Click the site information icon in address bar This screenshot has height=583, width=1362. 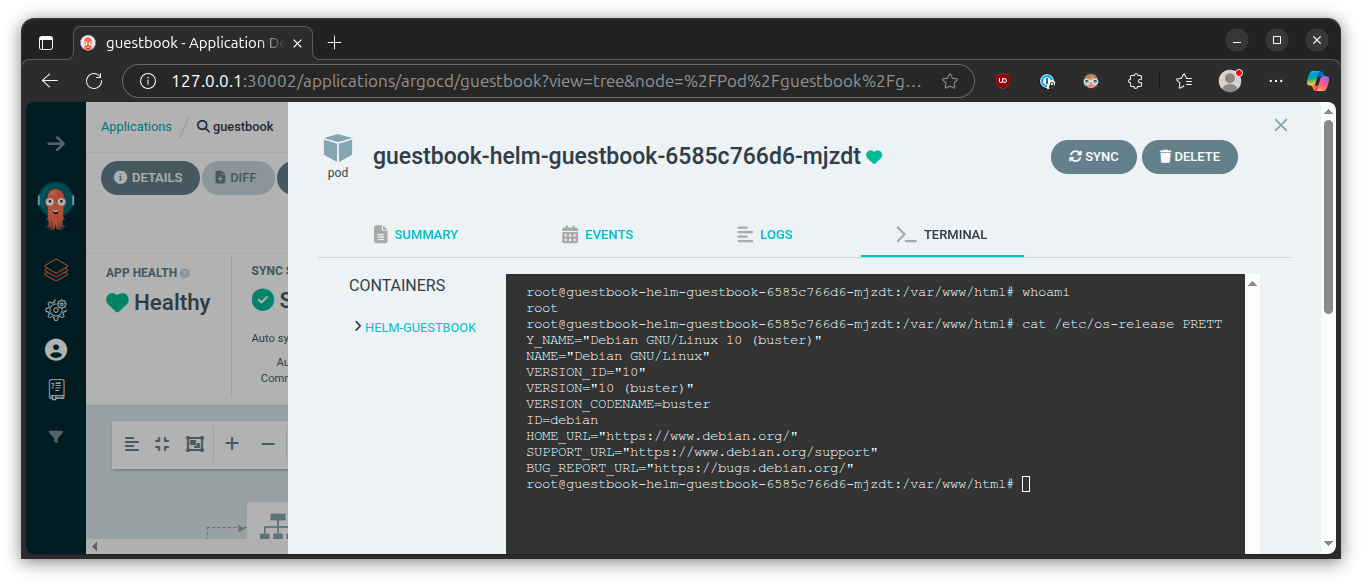tap(147, 81)
